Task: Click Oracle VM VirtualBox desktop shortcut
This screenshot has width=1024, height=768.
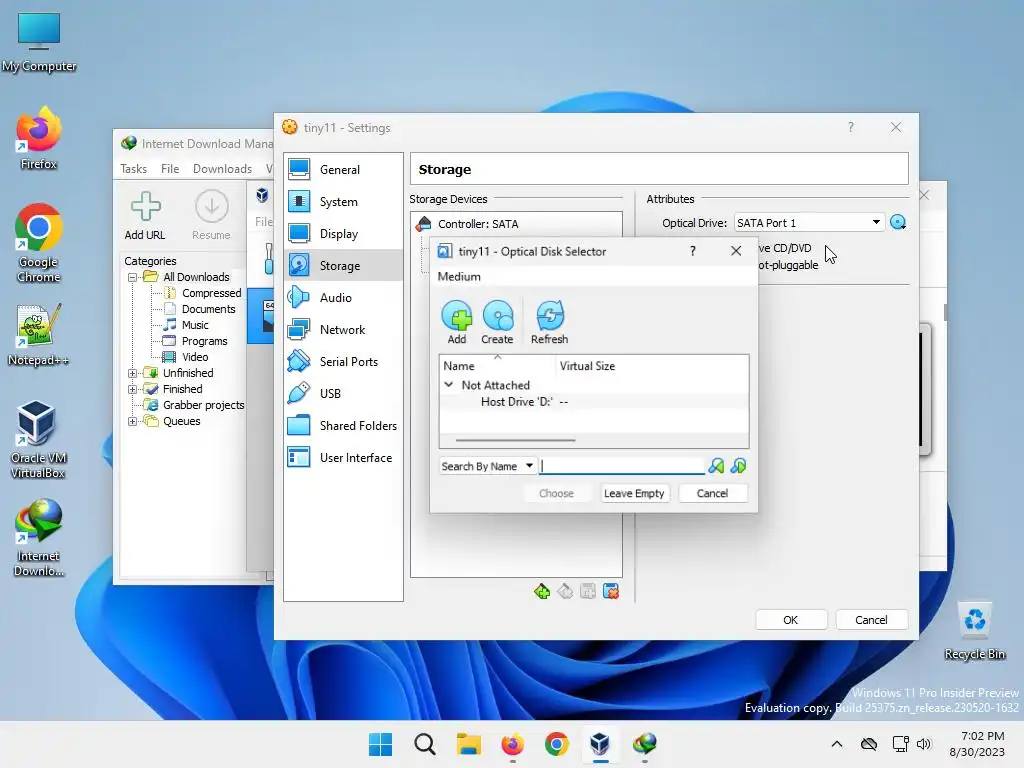Action: click(39, 439)
